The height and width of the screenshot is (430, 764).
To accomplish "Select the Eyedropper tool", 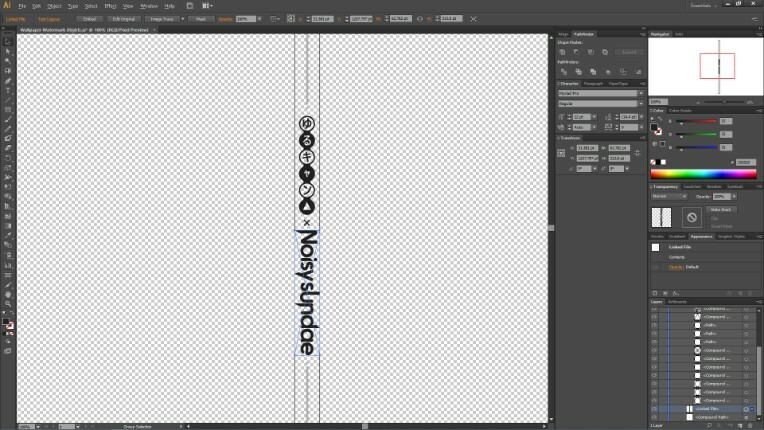I will click(x=7, y=236).
